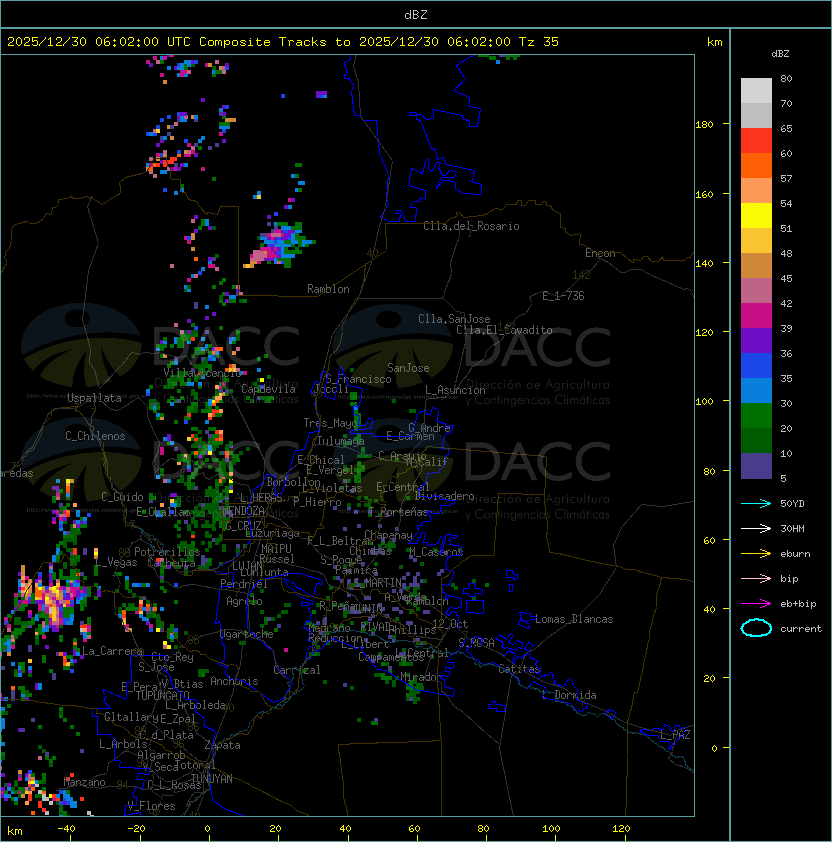
Task: Click the Divisadero place label
Action: pyautogui.click(x=445, y=496)
